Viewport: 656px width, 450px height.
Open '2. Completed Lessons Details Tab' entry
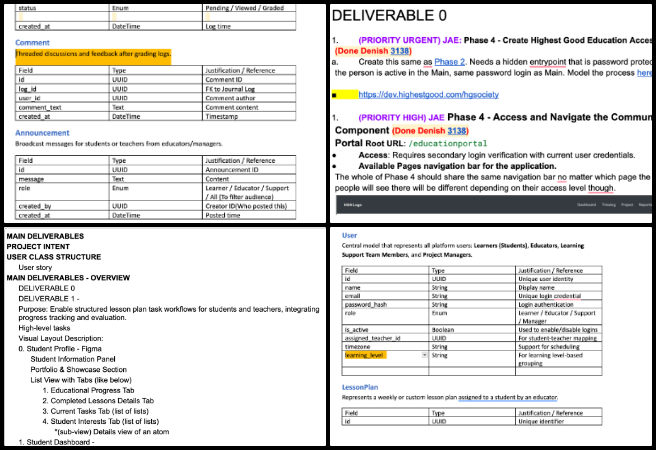point(98,401)
